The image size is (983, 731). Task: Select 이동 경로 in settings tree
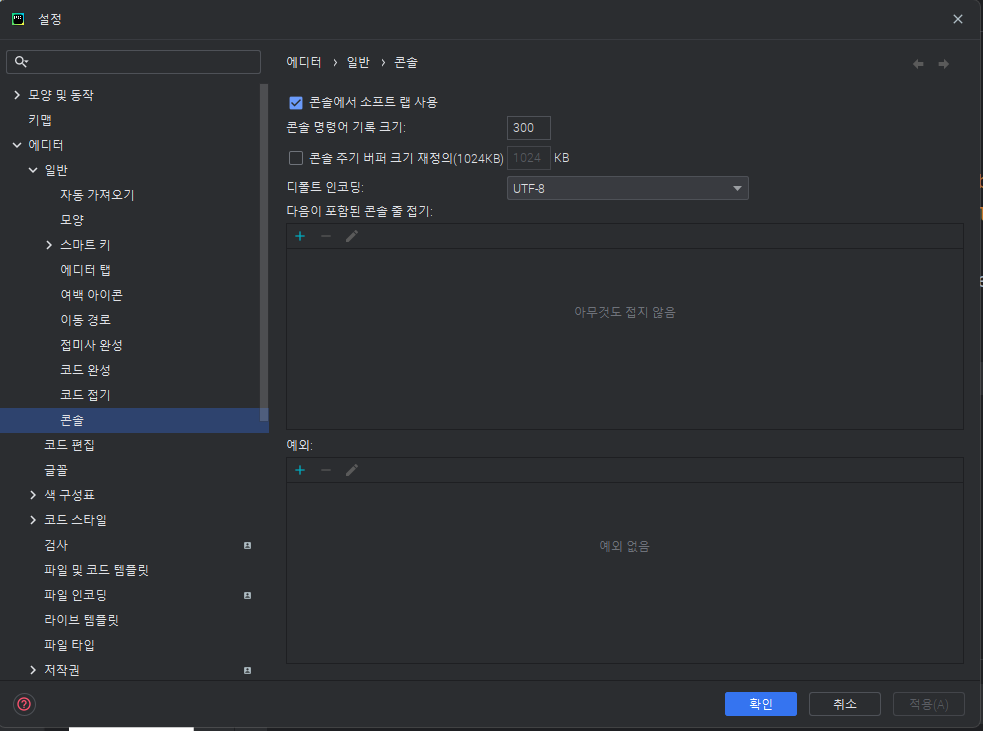[85, 320]
